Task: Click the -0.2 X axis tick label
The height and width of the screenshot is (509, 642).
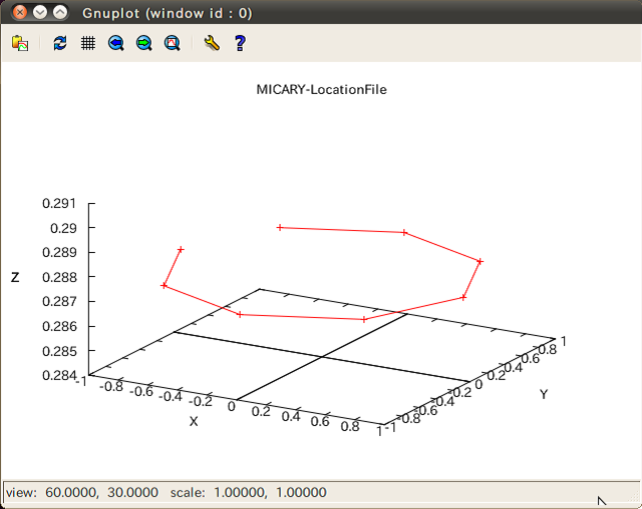Action: click(200, 401)
